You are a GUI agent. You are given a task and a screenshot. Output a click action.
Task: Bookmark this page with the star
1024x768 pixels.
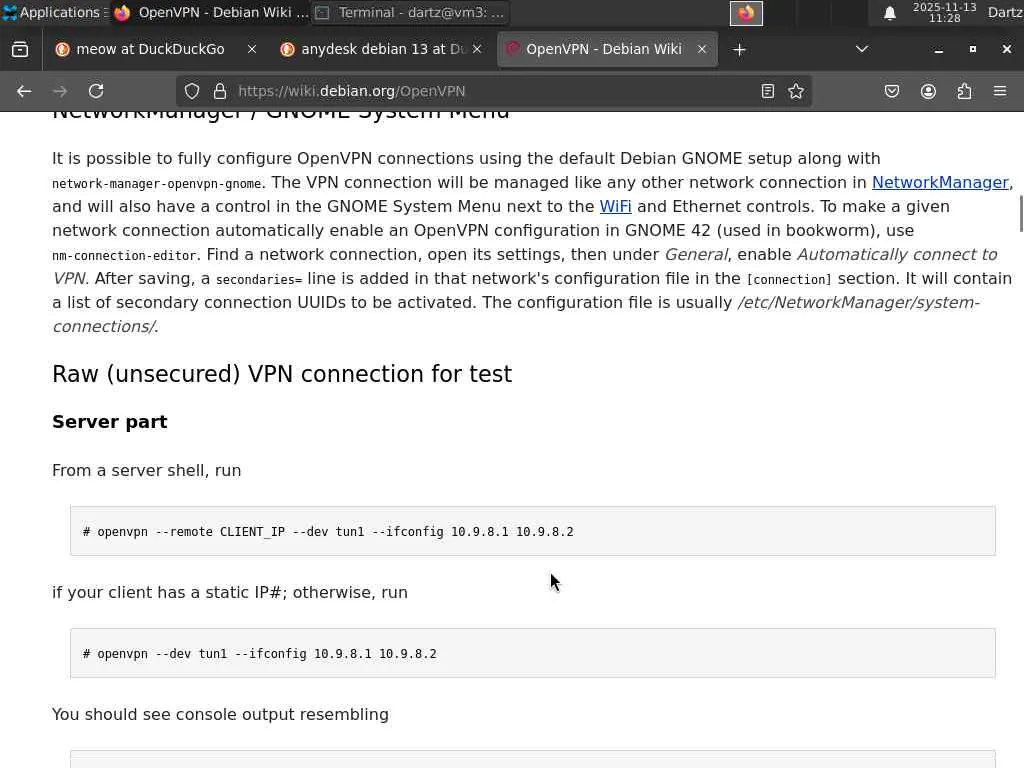pos(796,91)
